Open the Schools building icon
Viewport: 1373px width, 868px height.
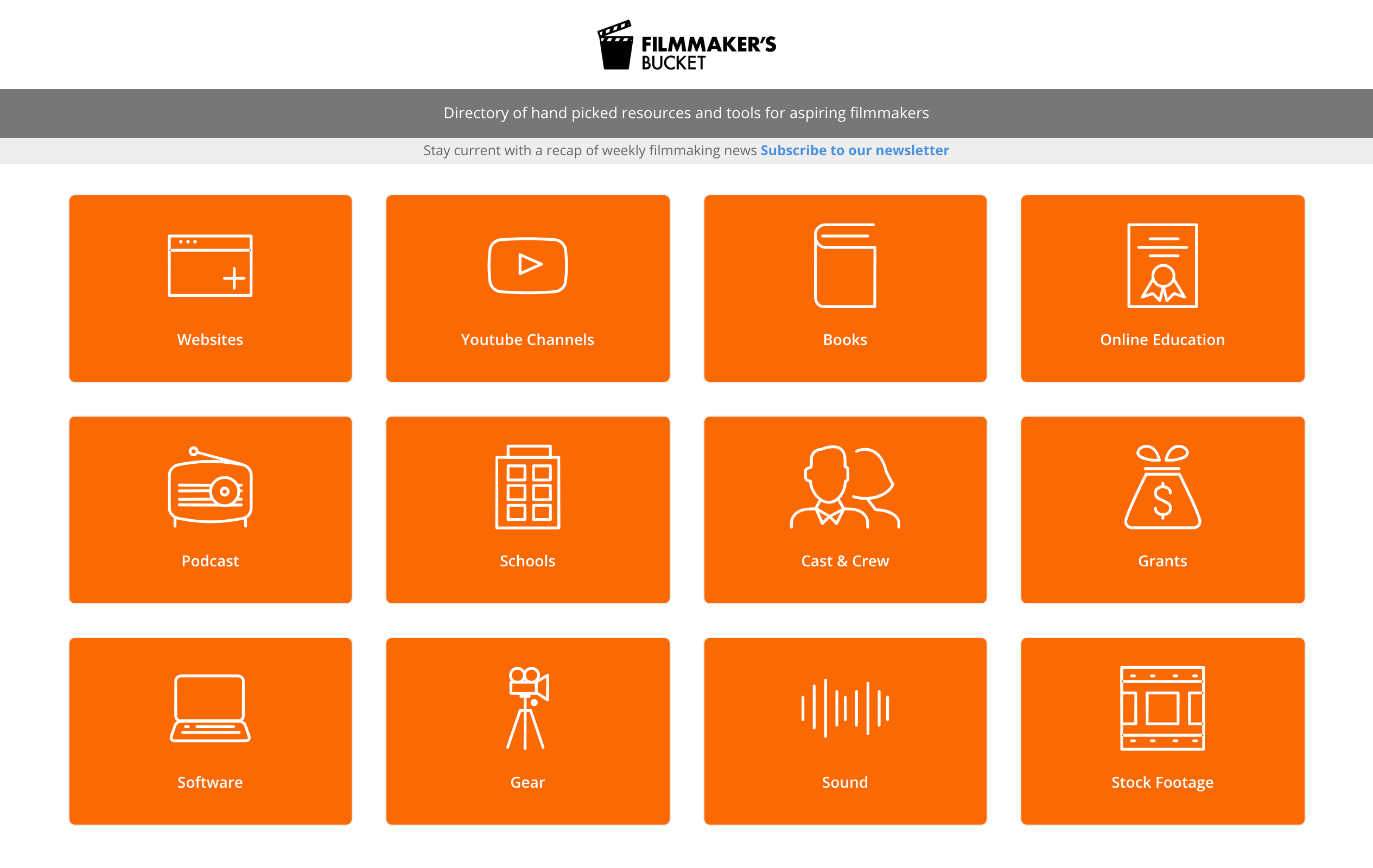527,487
